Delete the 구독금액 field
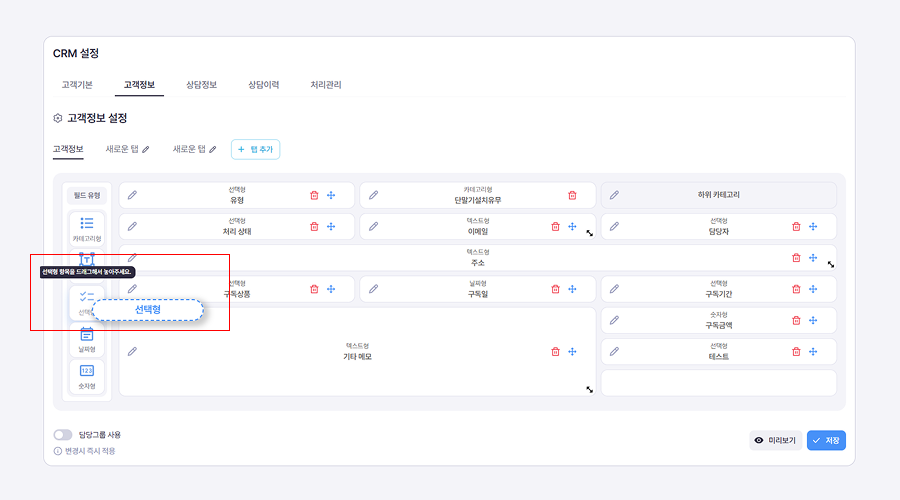The width and height of the screenshot is (900, 500). [796, 320]
